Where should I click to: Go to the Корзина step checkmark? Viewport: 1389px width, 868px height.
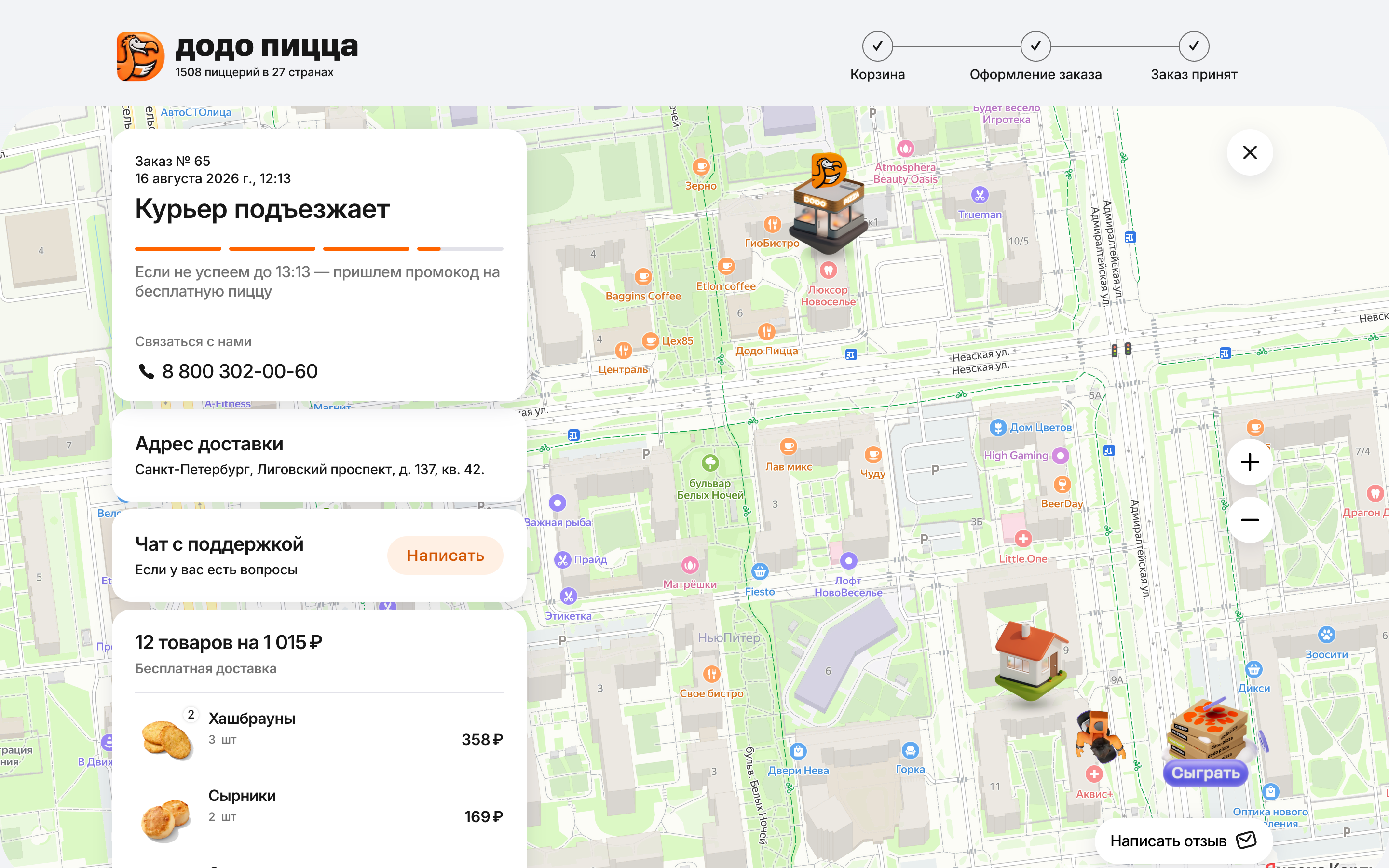tap(877, 46)
